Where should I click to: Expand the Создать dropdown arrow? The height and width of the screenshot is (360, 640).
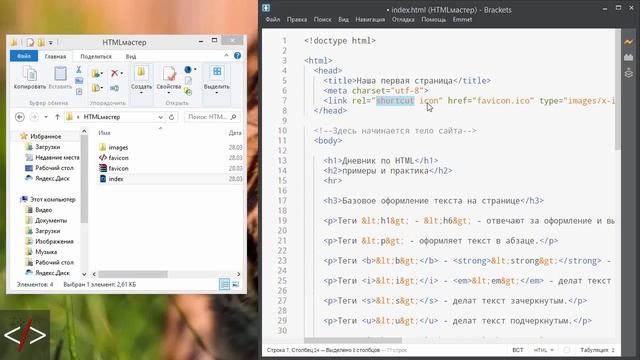pyautogui.click(x=141, y=93)
